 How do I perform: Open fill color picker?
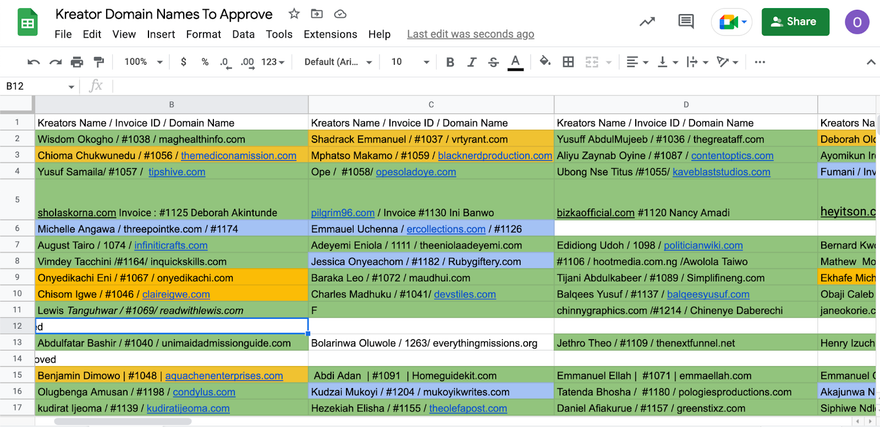point(545,62)
